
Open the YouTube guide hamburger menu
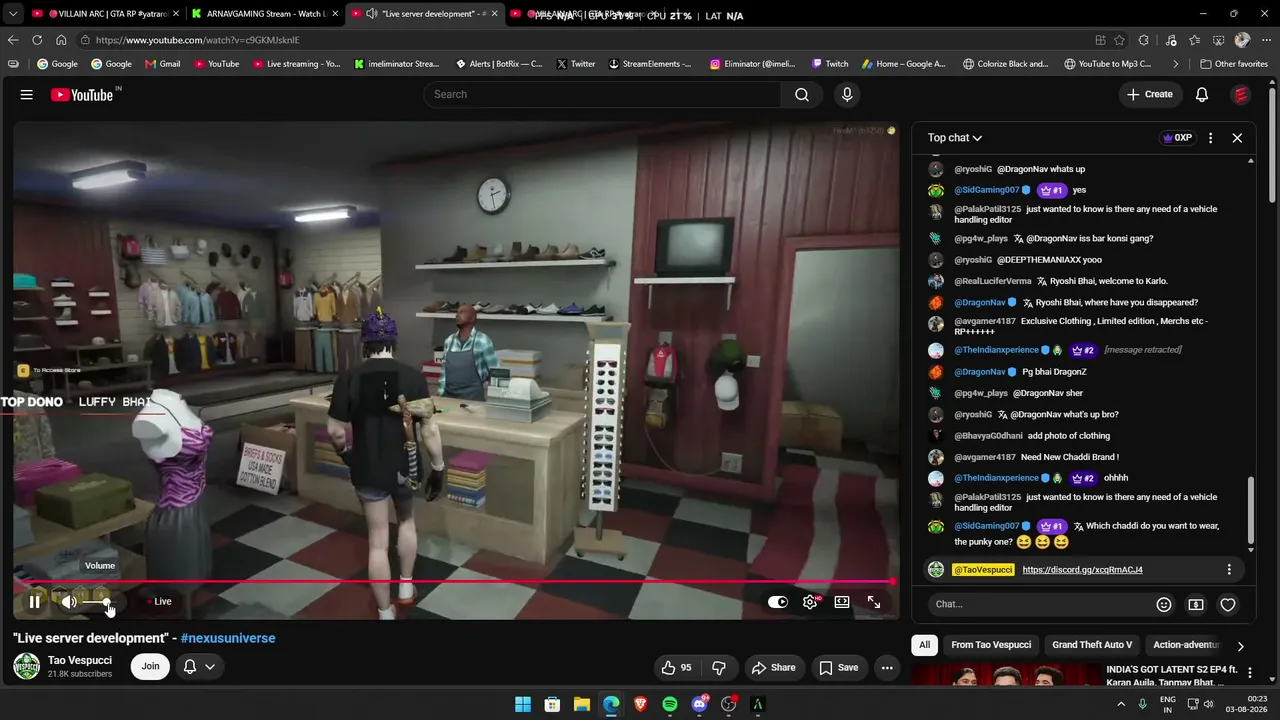pos(27,94)
